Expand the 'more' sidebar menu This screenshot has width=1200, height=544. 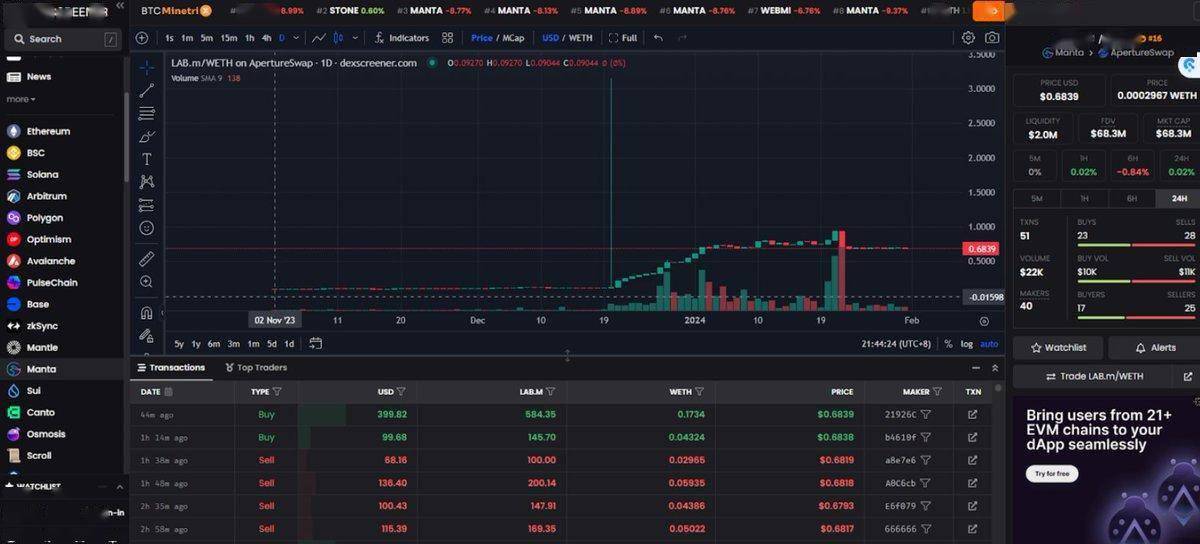click(x=20, y=99)
